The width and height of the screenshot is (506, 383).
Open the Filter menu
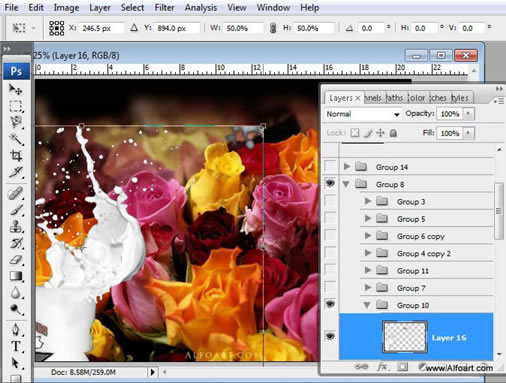click(164, 7)
